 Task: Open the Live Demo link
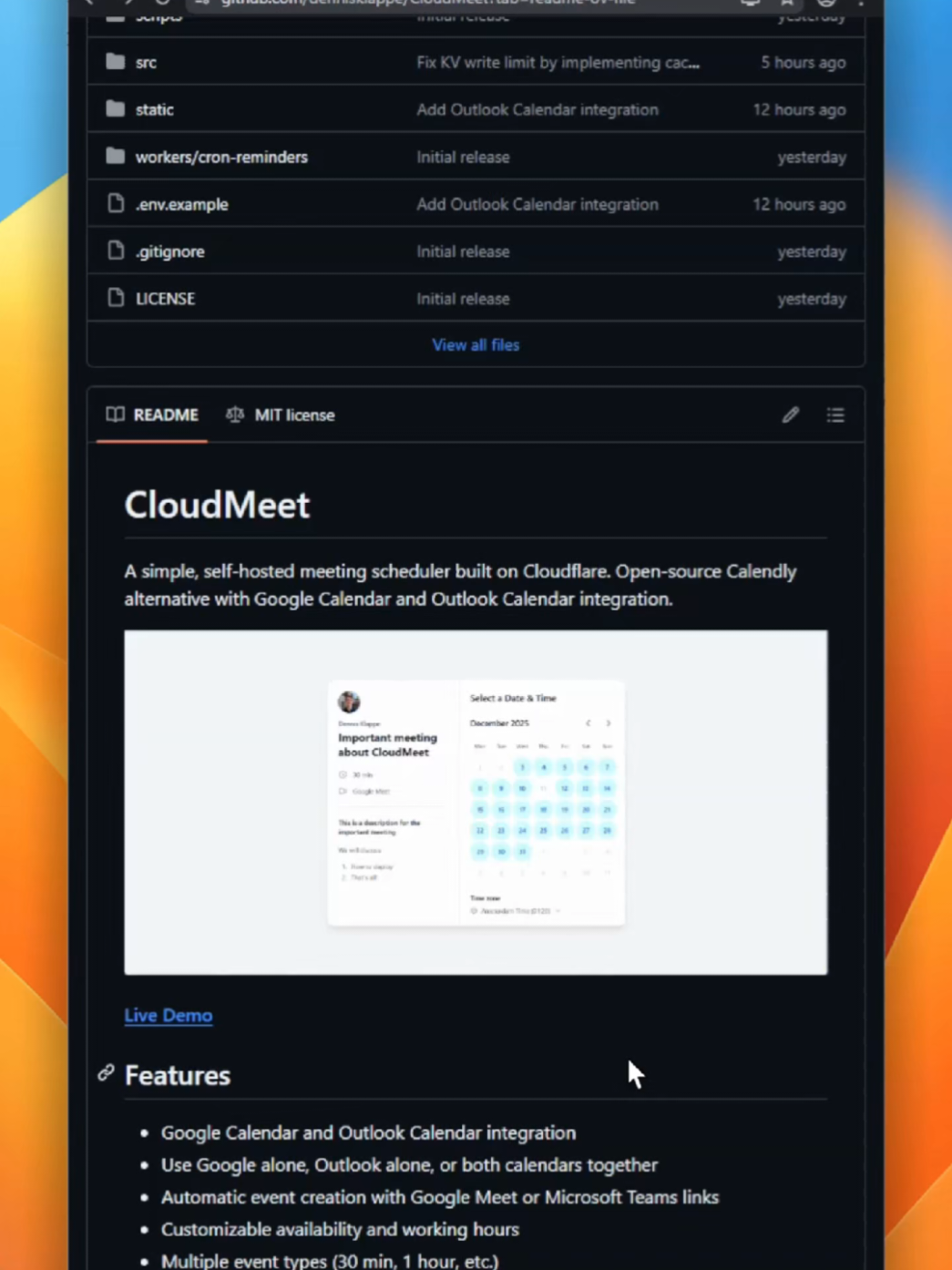[x=168, y=1015]
